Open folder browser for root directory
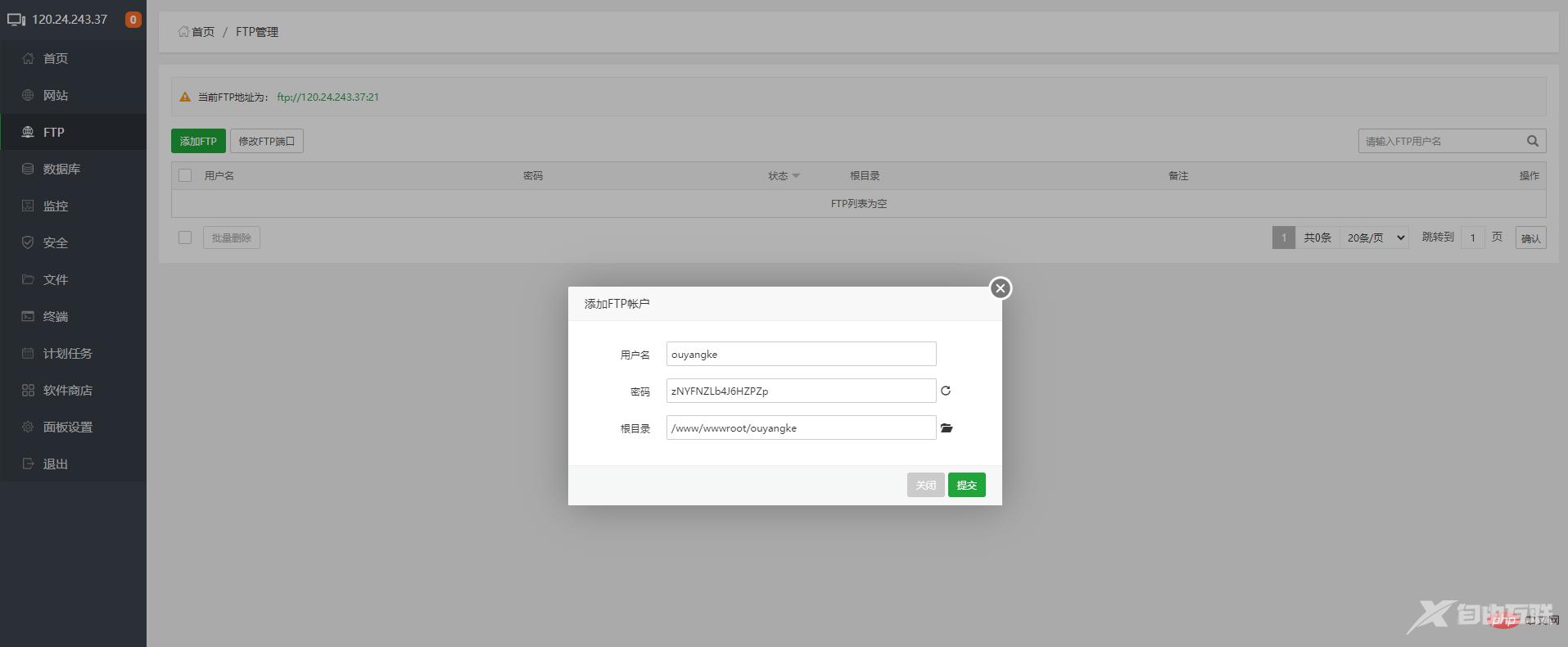 pos(947,428)
